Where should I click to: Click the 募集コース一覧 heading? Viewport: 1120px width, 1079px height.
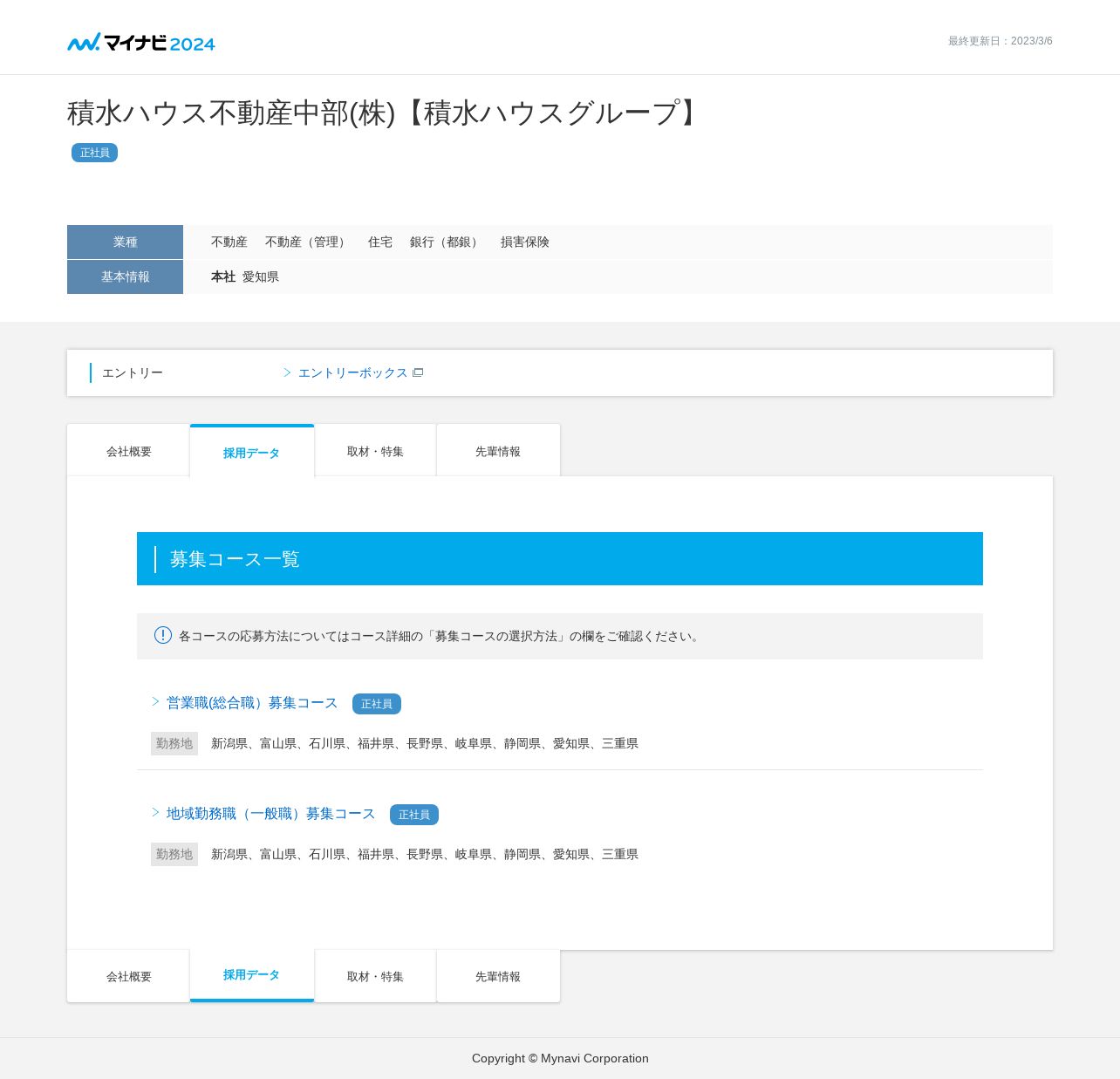coord(235,559)
